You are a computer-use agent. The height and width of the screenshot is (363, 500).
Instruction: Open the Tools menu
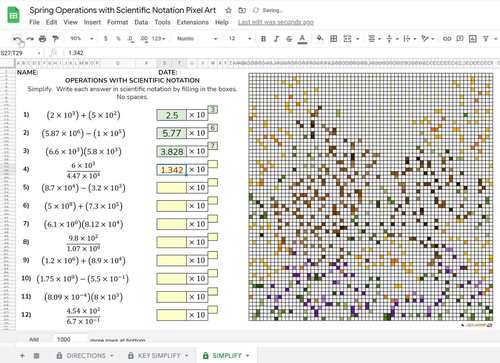pyautogui.click(x=162, y=22)
